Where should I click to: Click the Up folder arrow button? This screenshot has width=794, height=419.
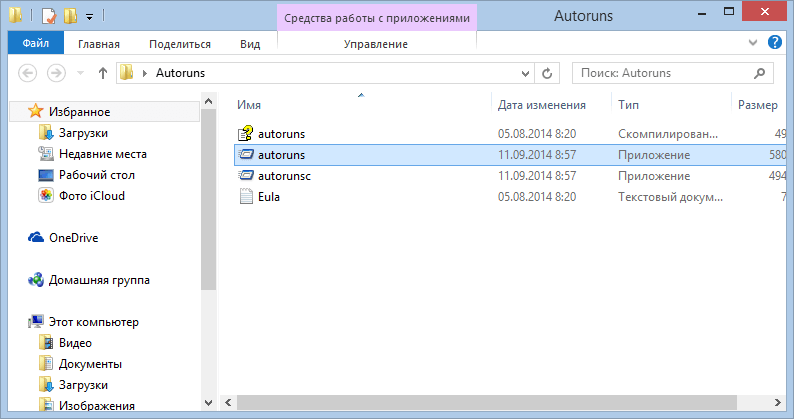tap(102, 73)
